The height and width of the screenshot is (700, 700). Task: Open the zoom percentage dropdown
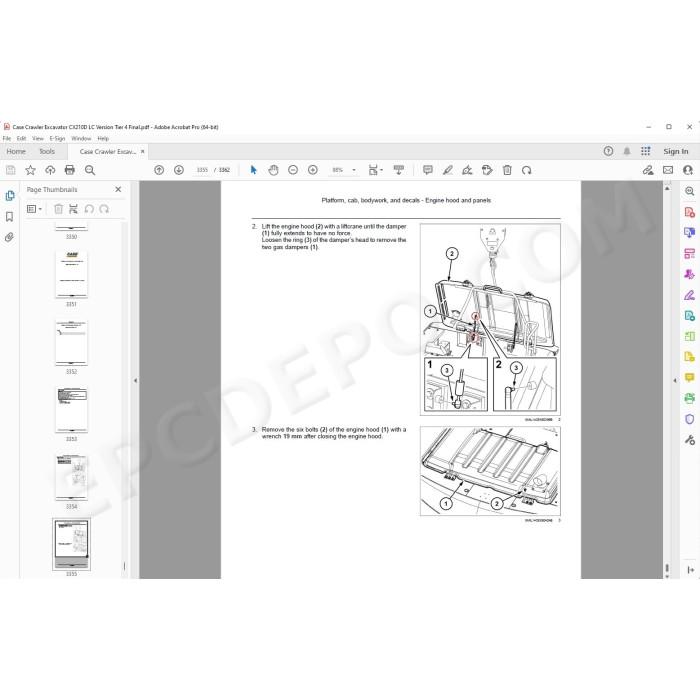pyautogui.click(x=354, y=170)
